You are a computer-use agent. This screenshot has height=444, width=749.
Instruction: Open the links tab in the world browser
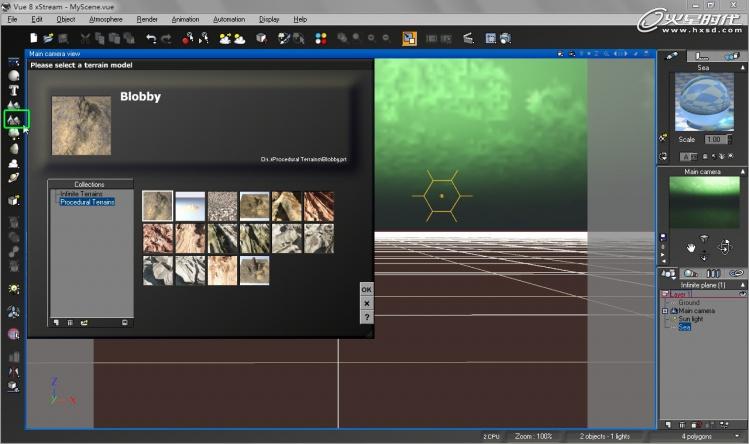(x=736, y=273)
